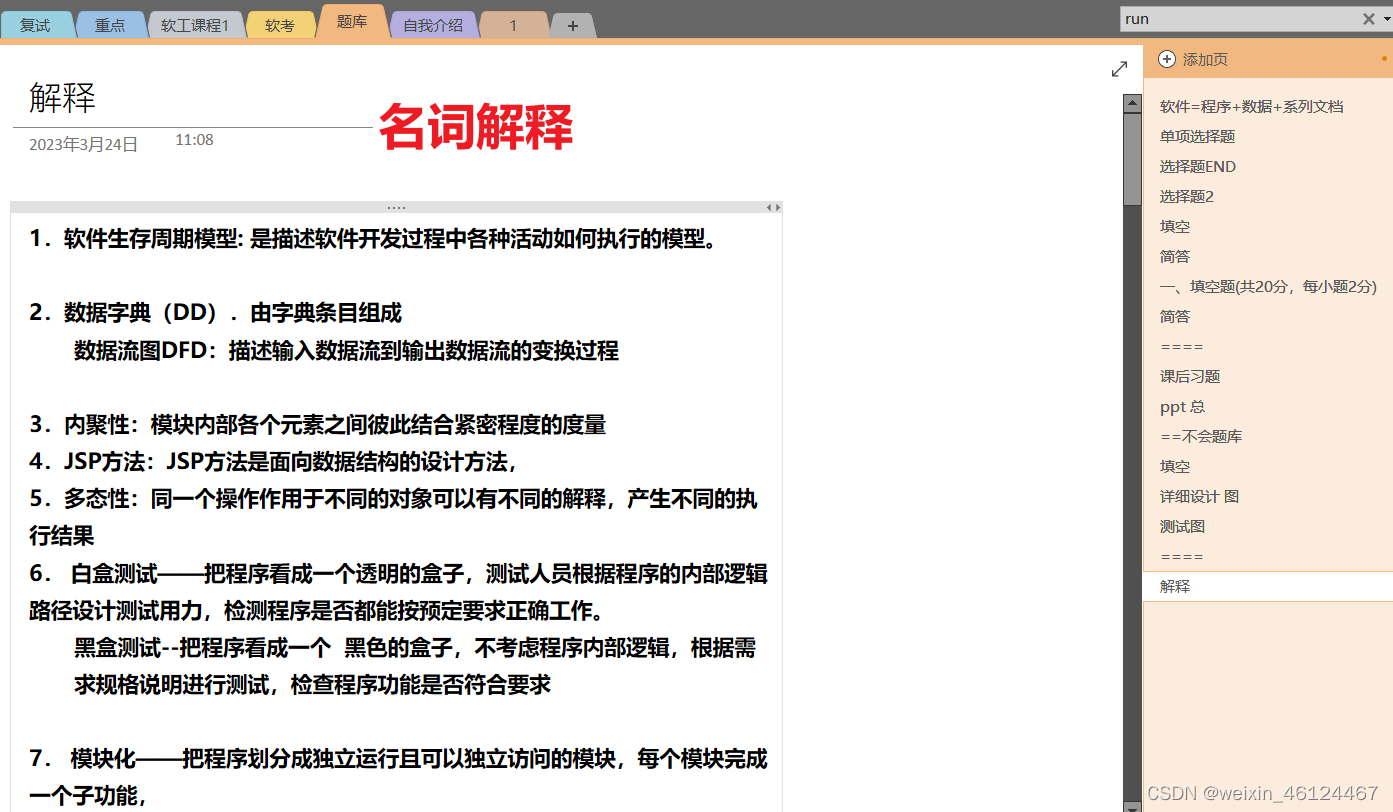This screenshot has width=1393, height=812.
Task: Open the 软工课程1 section tab
Action: pyautogui.click(x=195, y=25)
